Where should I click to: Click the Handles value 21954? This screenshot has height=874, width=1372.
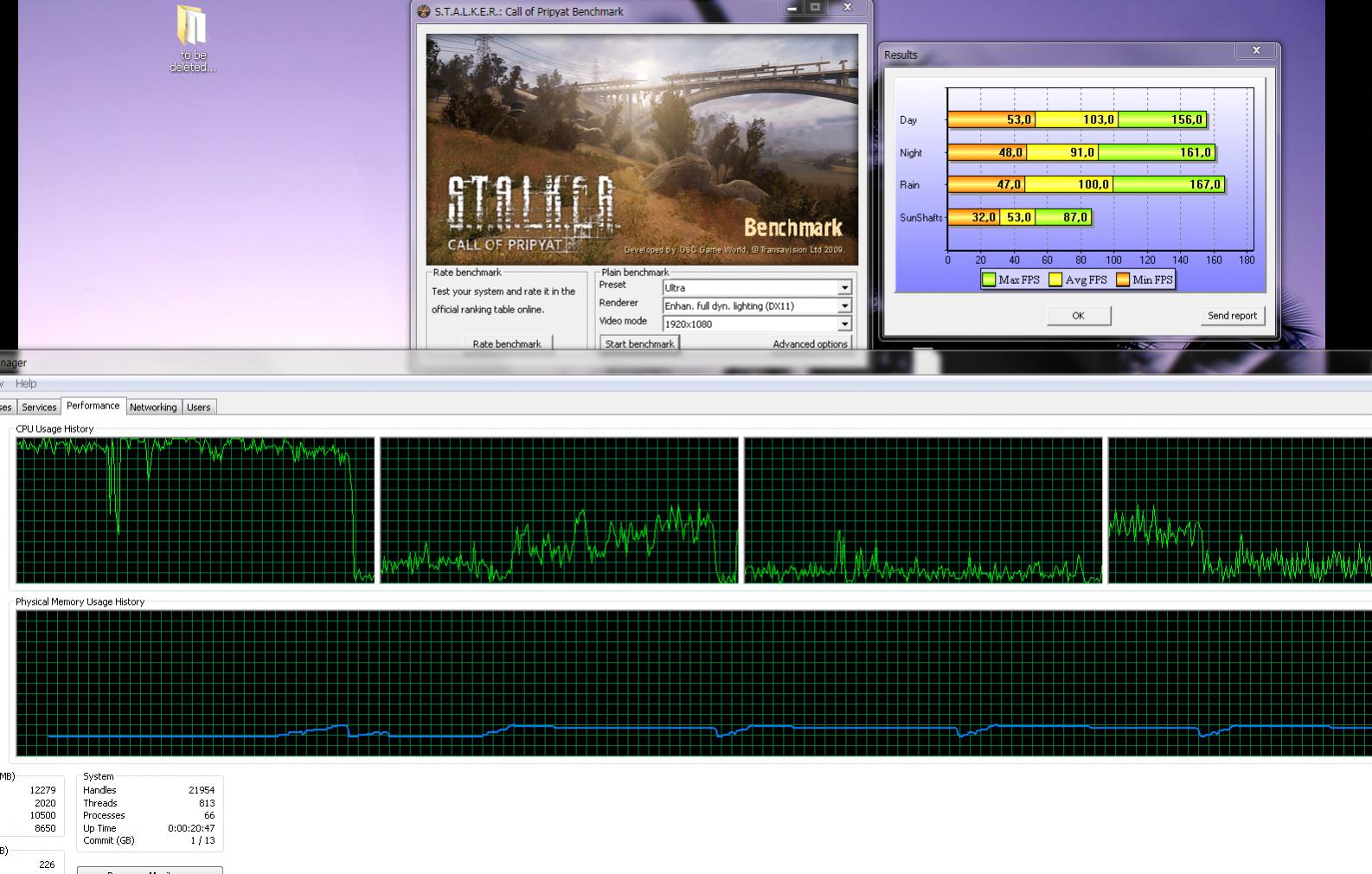[202, 790]
